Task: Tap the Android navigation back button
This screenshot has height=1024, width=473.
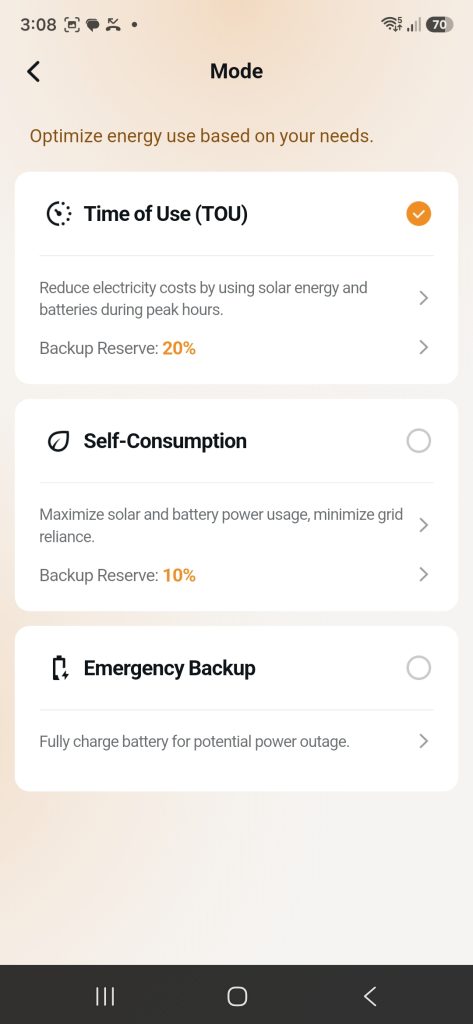Action: (370, 996)
